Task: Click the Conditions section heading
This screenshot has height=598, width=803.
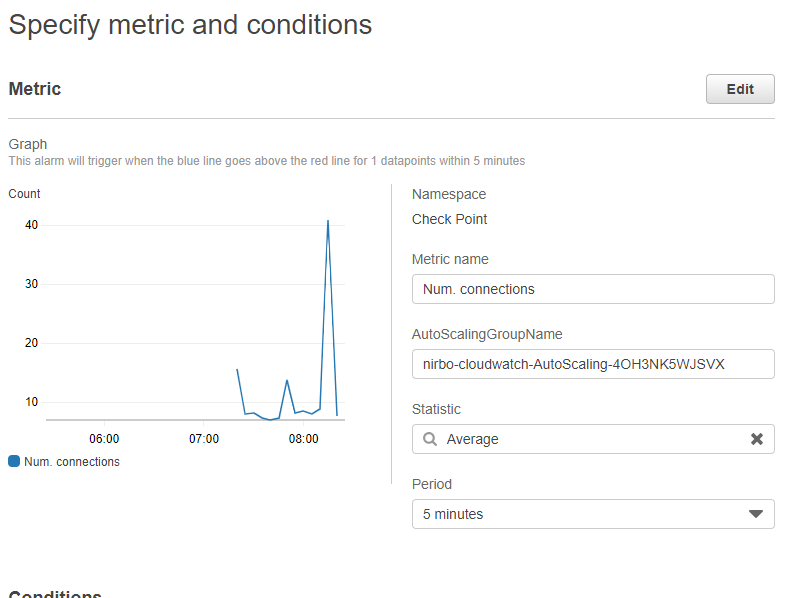Action: pyautogui.click(x=55, y=594)
